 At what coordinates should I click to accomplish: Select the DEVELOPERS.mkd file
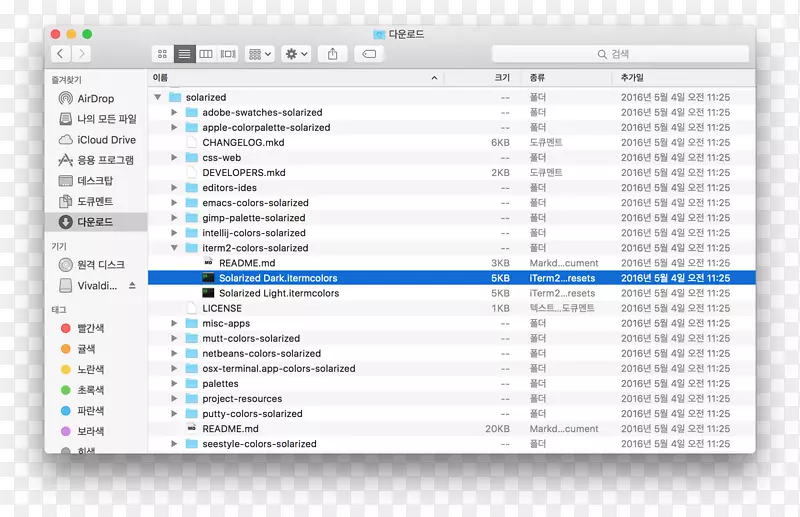coord(452,173)
